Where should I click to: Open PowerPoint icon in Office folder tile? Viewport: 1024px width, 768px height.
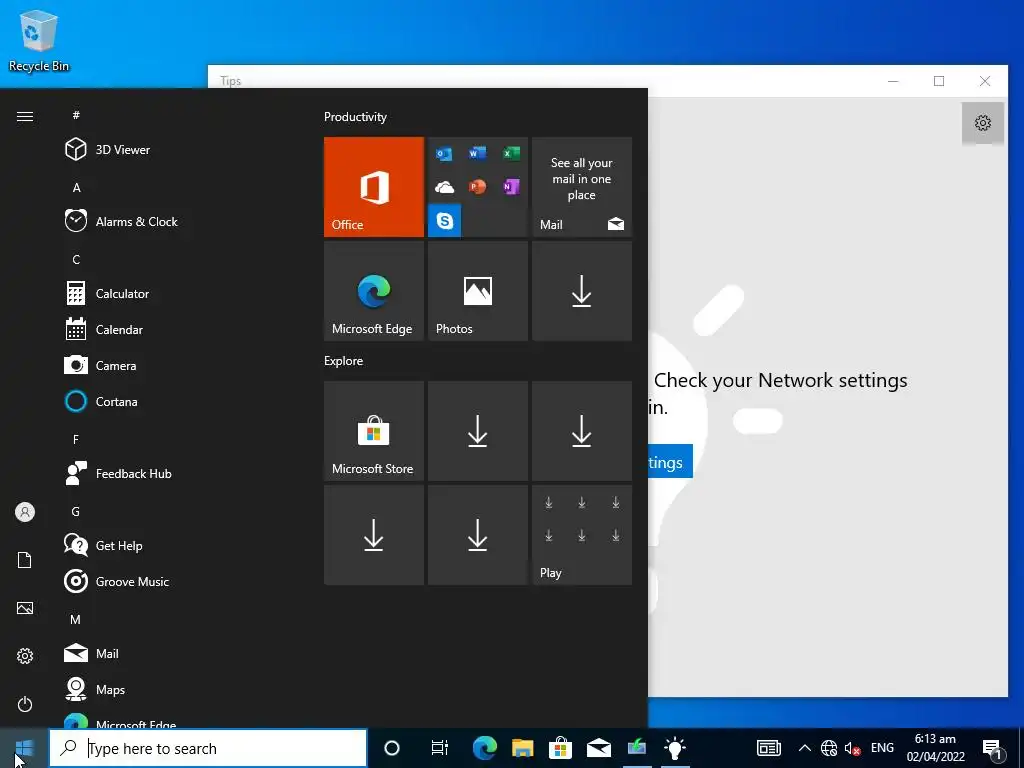477,187
